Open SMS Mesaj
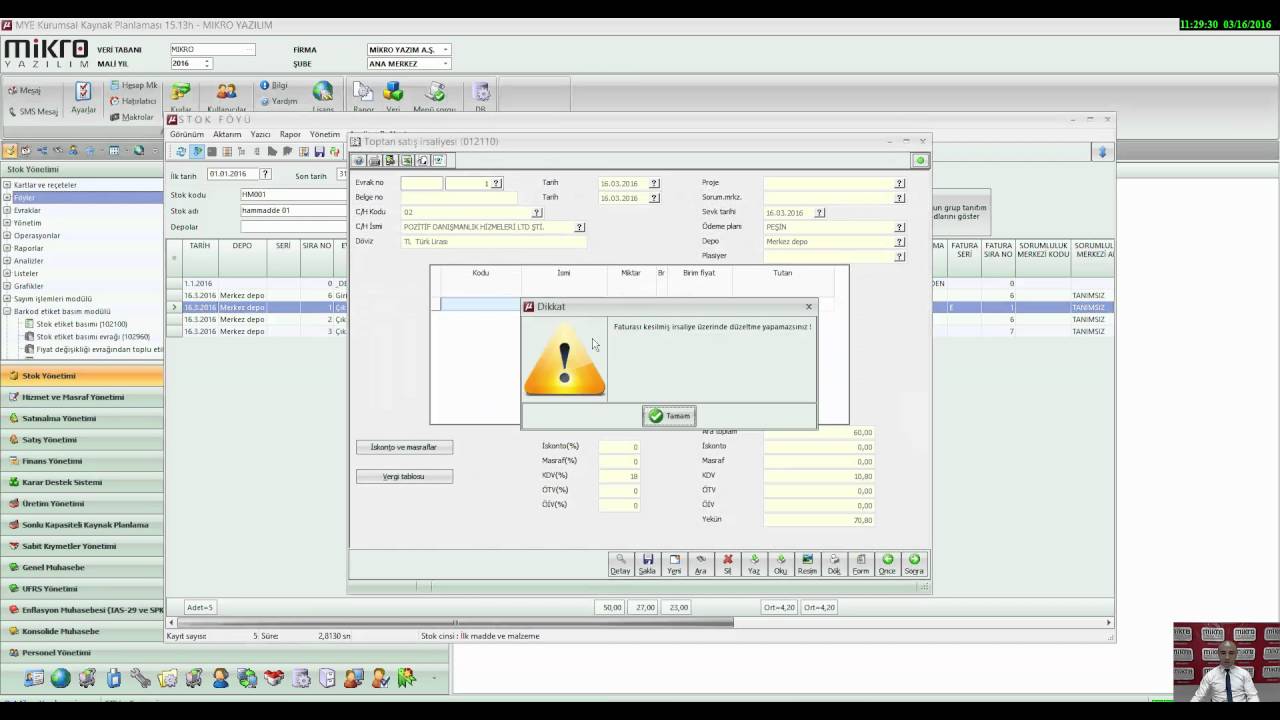Image resolution: width=1280 pixels, height=720 pixels. (x=32, y=111)
